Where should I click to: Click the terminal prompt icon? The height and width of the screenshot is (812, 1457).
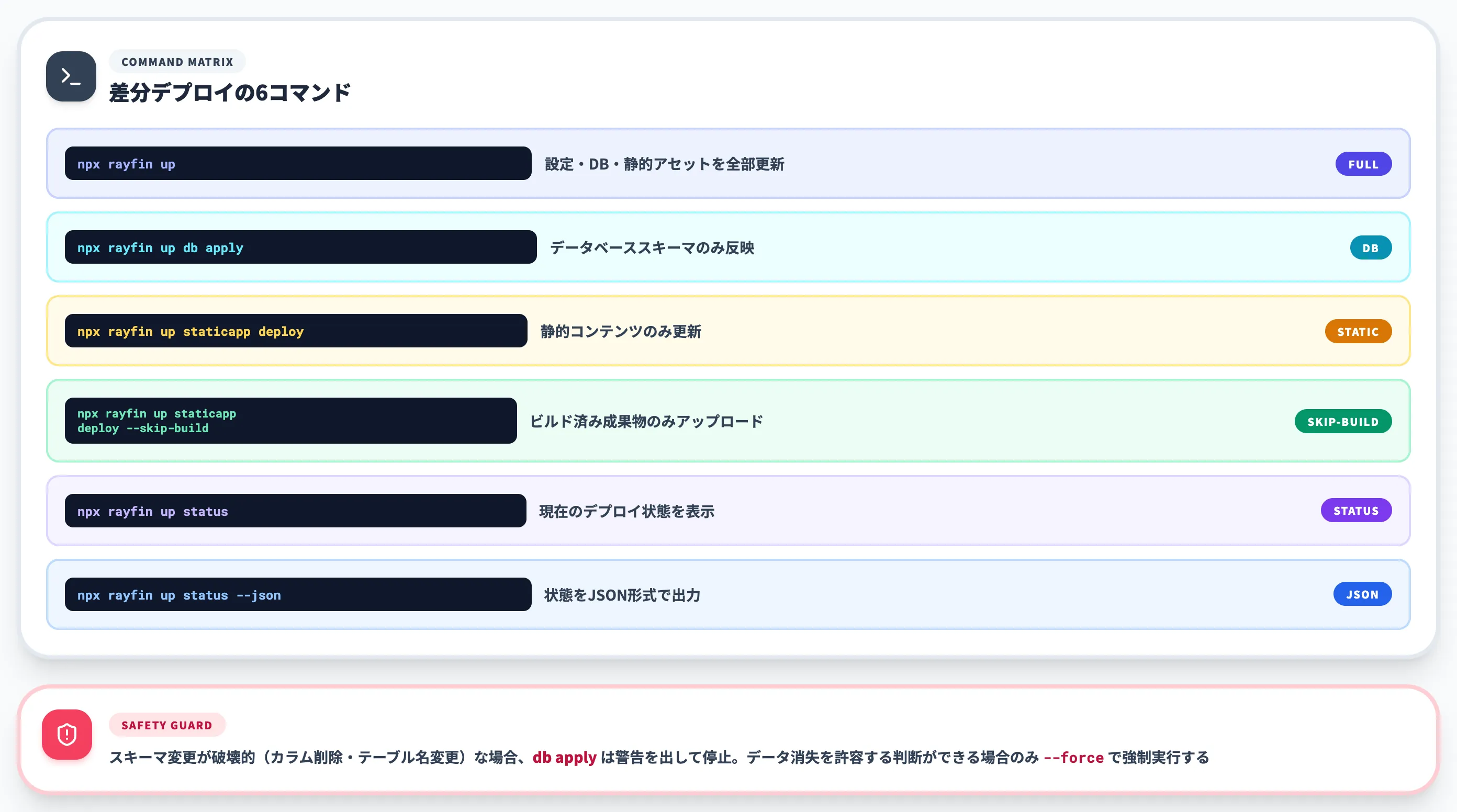(x=71, y=76)
